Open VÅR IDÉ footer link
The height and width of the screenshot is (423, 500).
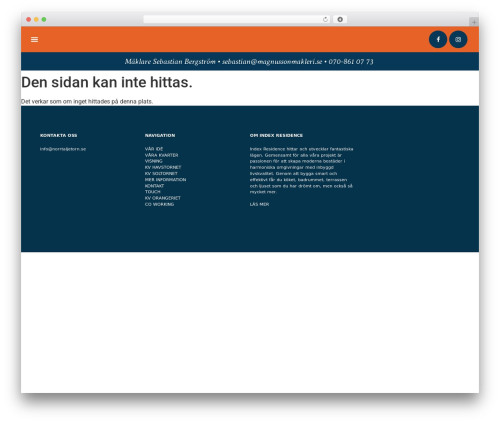(154, 149)
